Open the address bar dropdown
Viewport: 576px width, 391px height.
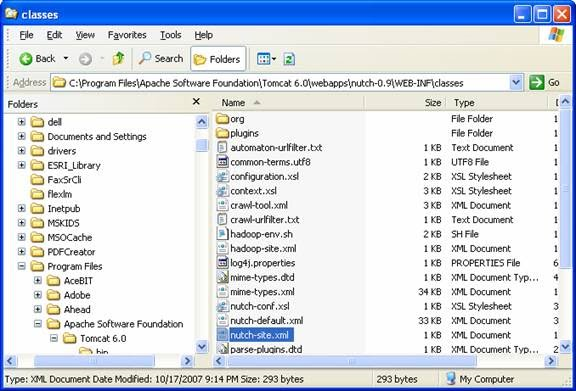[x=516, y=83]
